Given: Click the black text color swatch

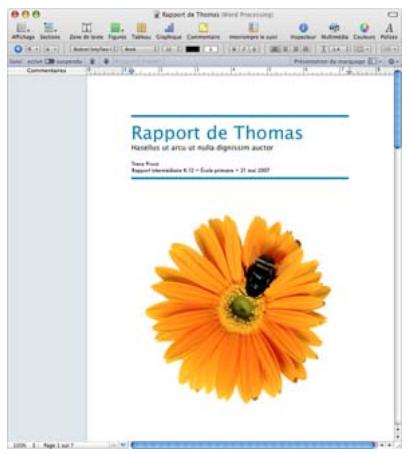Looking at the screenshot, I should click(192, 49).
